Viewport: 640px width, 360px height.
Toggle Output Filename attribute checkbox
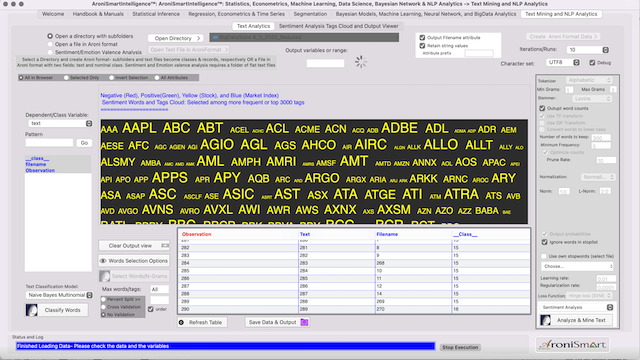[x=422, y=38]
